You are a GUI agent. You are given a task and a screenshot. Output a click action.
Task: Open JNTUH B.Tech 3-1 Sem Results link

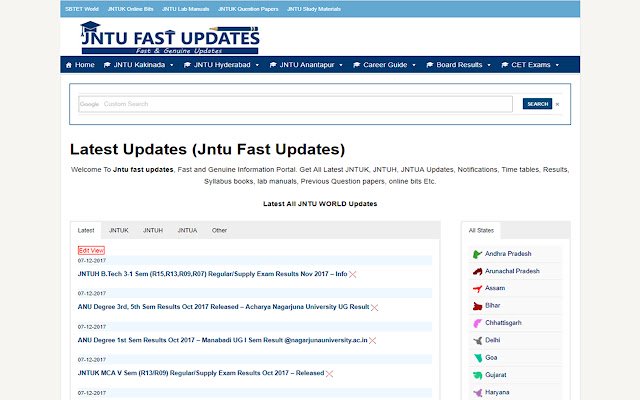212,274
